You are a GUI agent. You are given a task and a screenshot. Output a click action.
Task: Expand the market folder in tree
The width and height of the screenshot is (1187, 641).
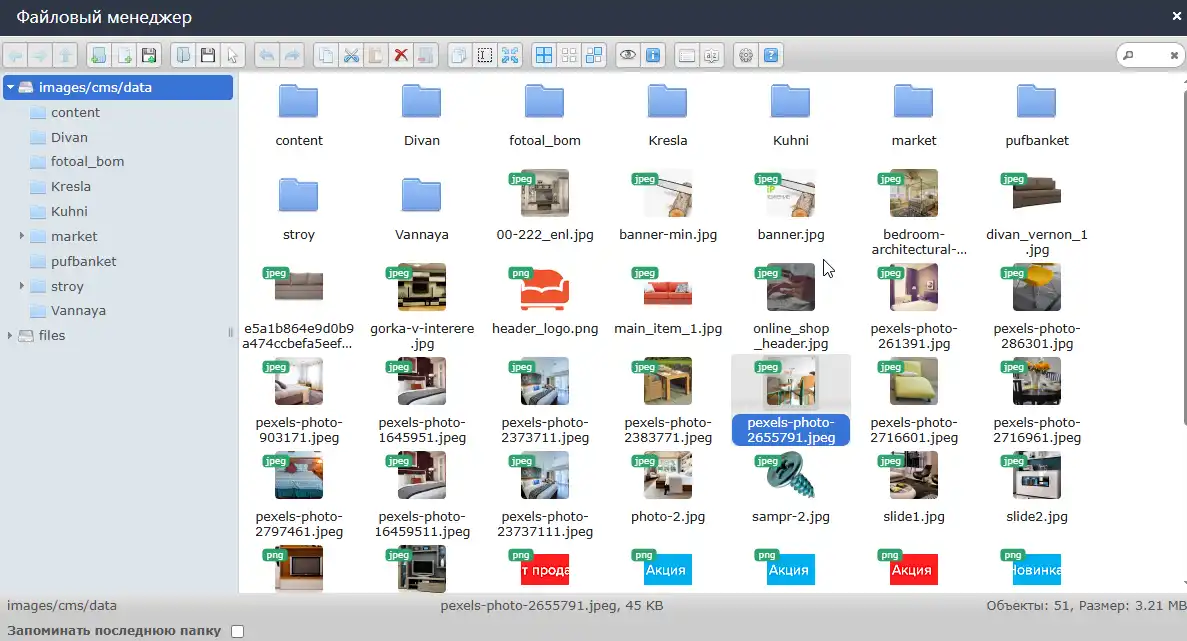click(x=22, y=237)
